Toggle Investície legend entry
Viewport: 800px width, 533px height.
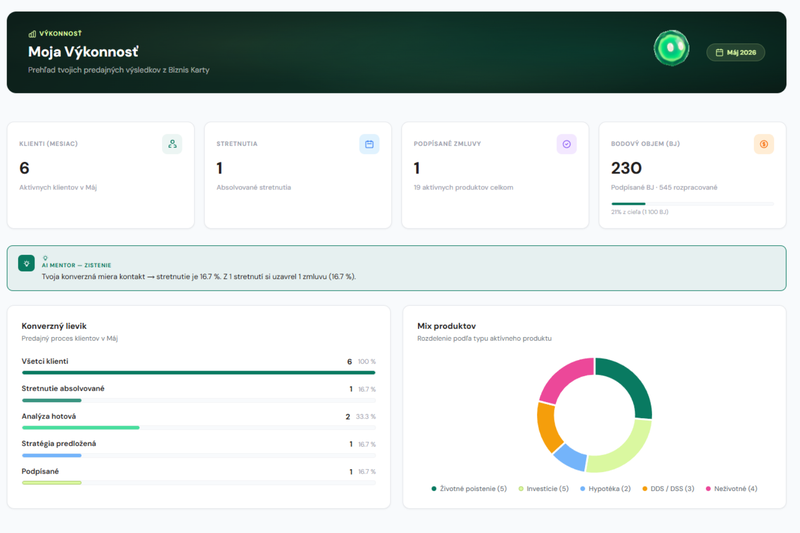tap(543, 489)
